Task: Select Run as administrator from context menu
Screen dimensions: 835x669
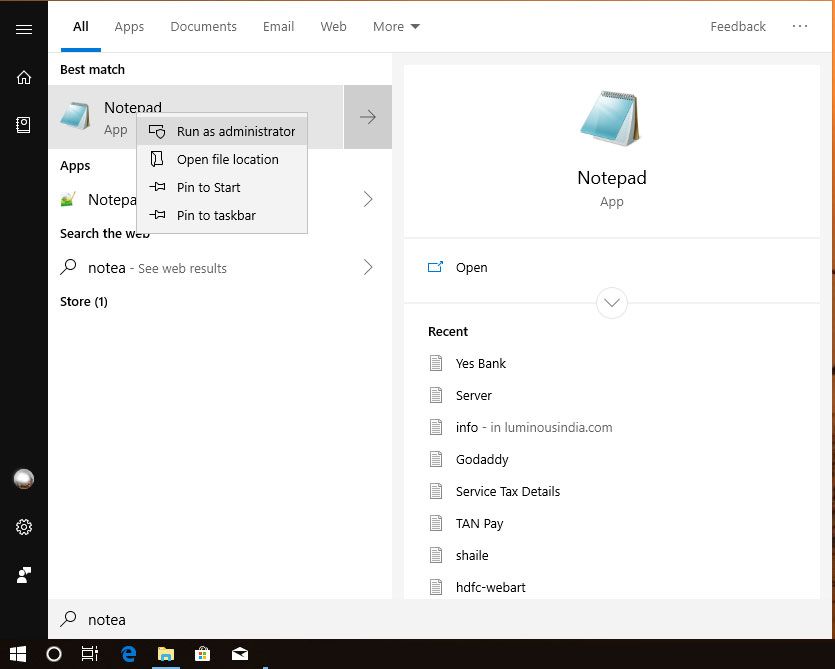Action: pyautogui.click(x=222, y=131)
